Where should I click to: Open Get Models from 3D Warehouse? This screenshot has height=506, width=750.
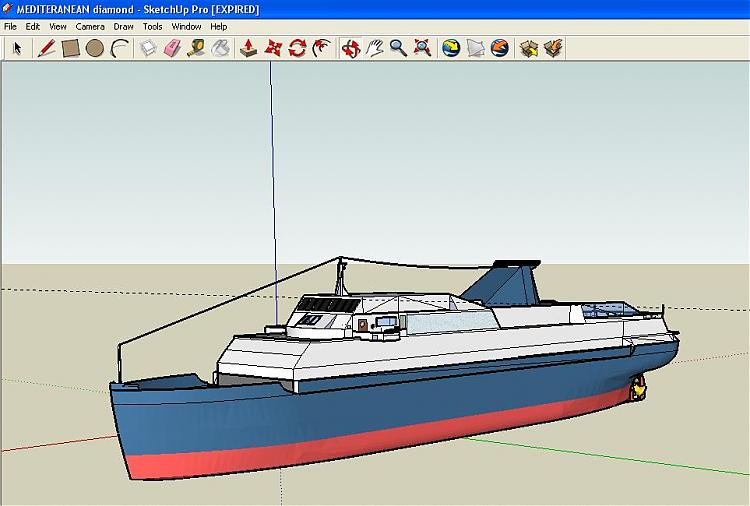(529, 48)
